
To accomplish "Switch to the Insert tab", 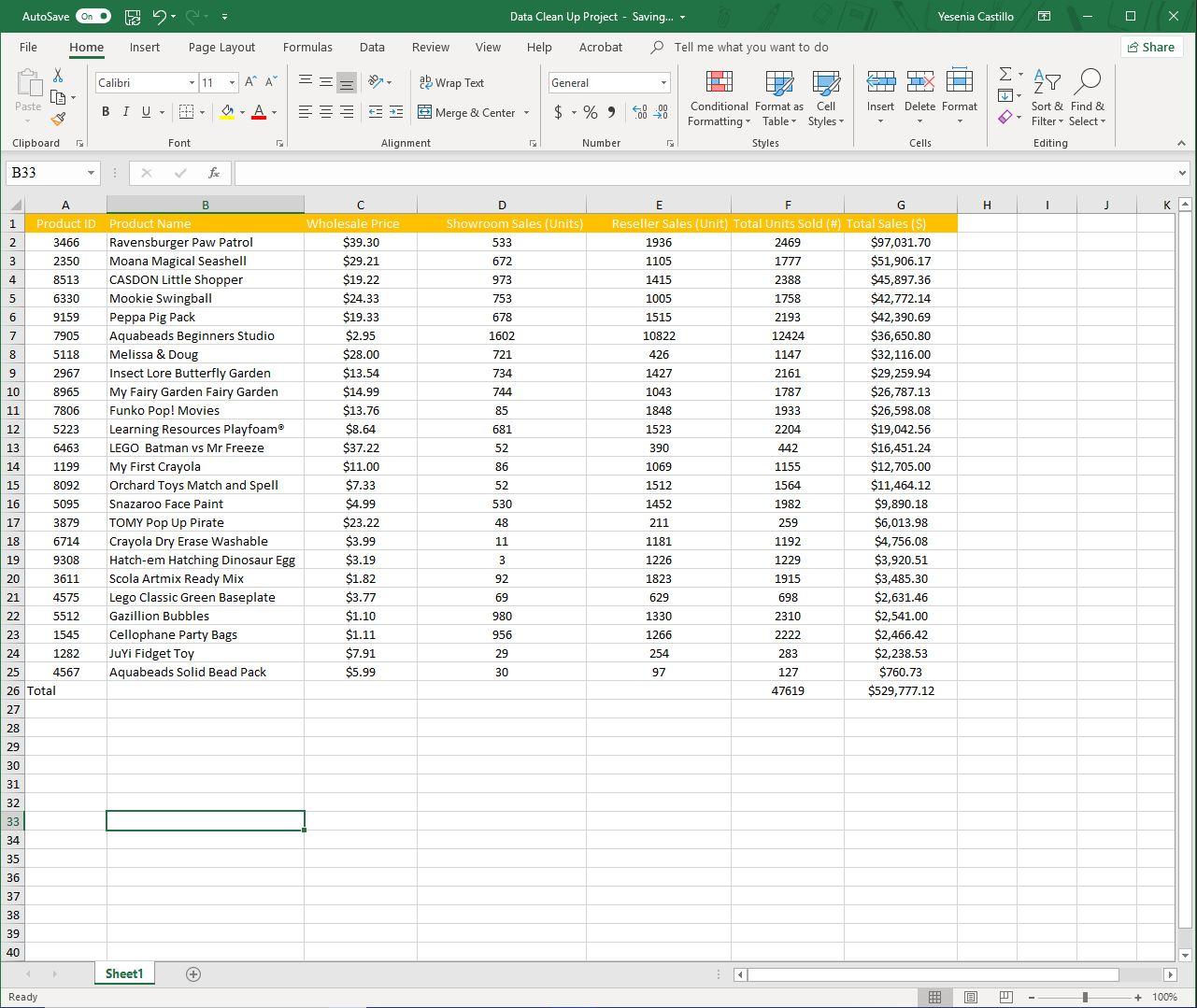I will click(x=144, y=47).
